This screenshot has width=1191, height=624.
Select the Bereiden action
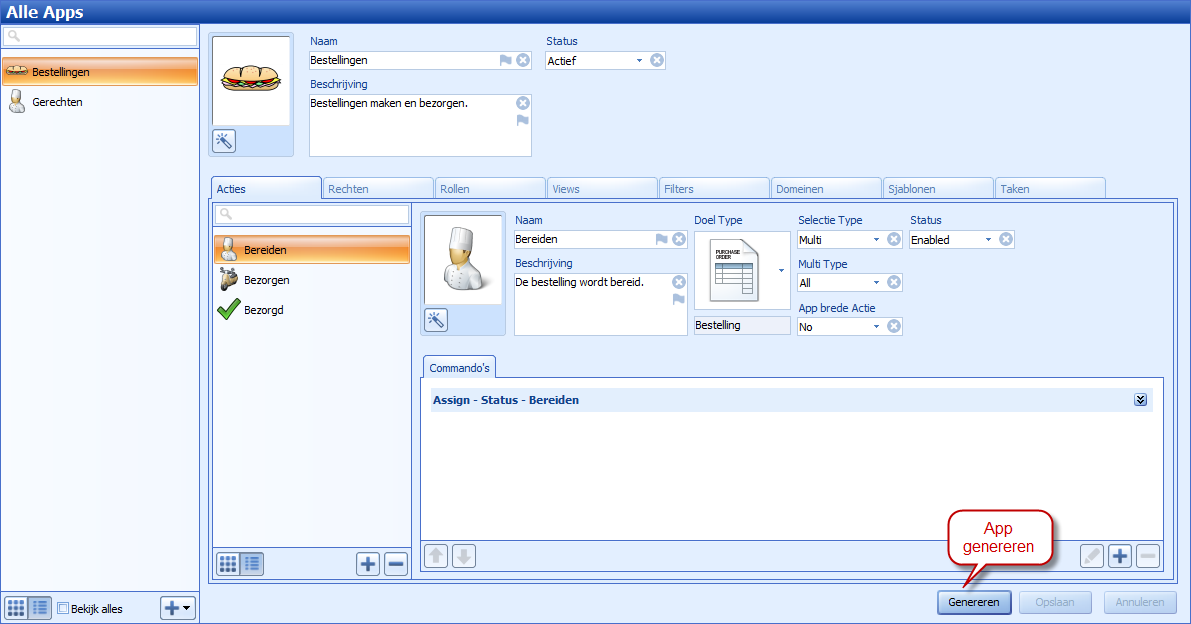click(x=312, y=250)
